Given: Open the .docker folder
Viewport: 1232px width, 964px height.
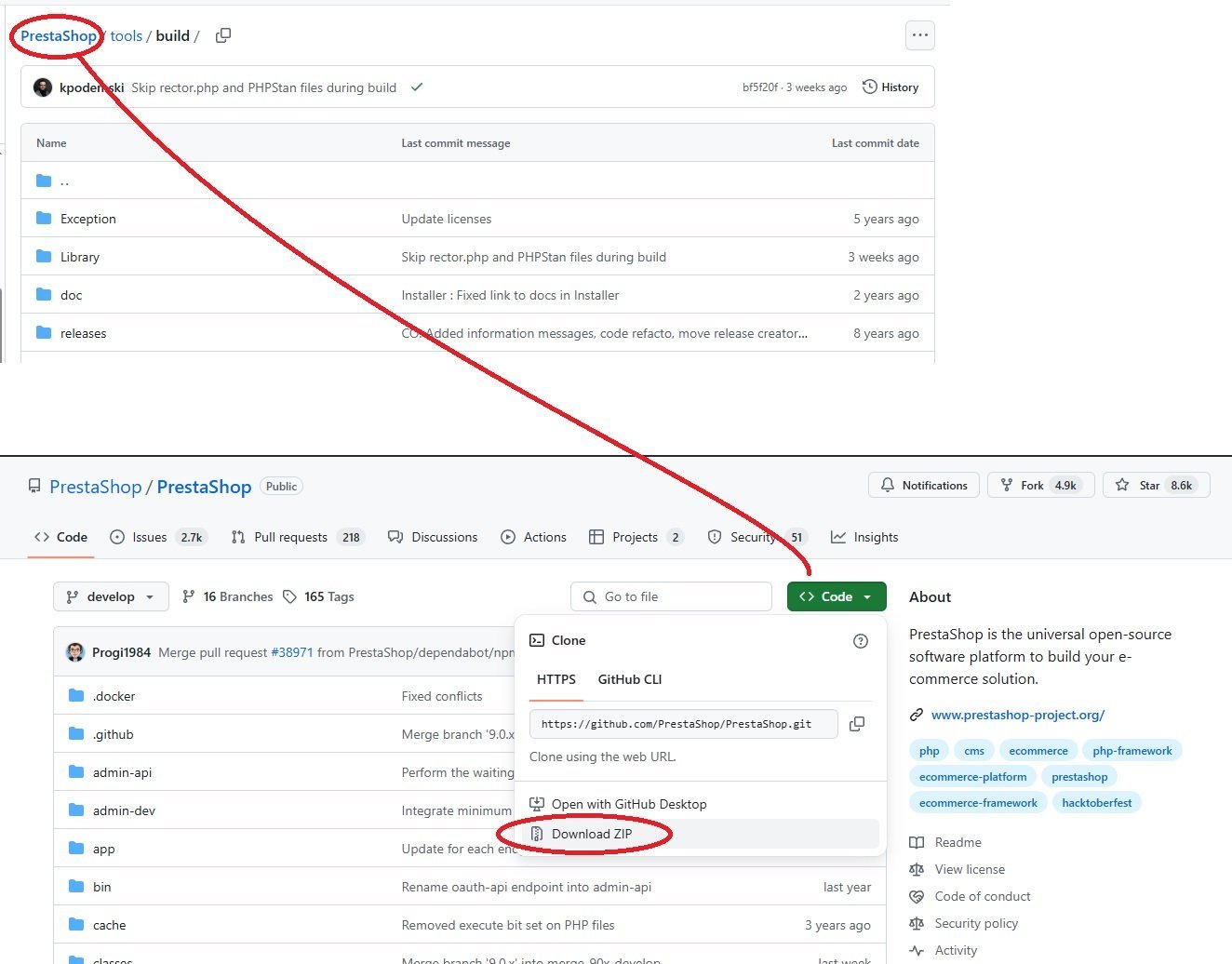Looking at the screenshot, I should pos(114,696).
